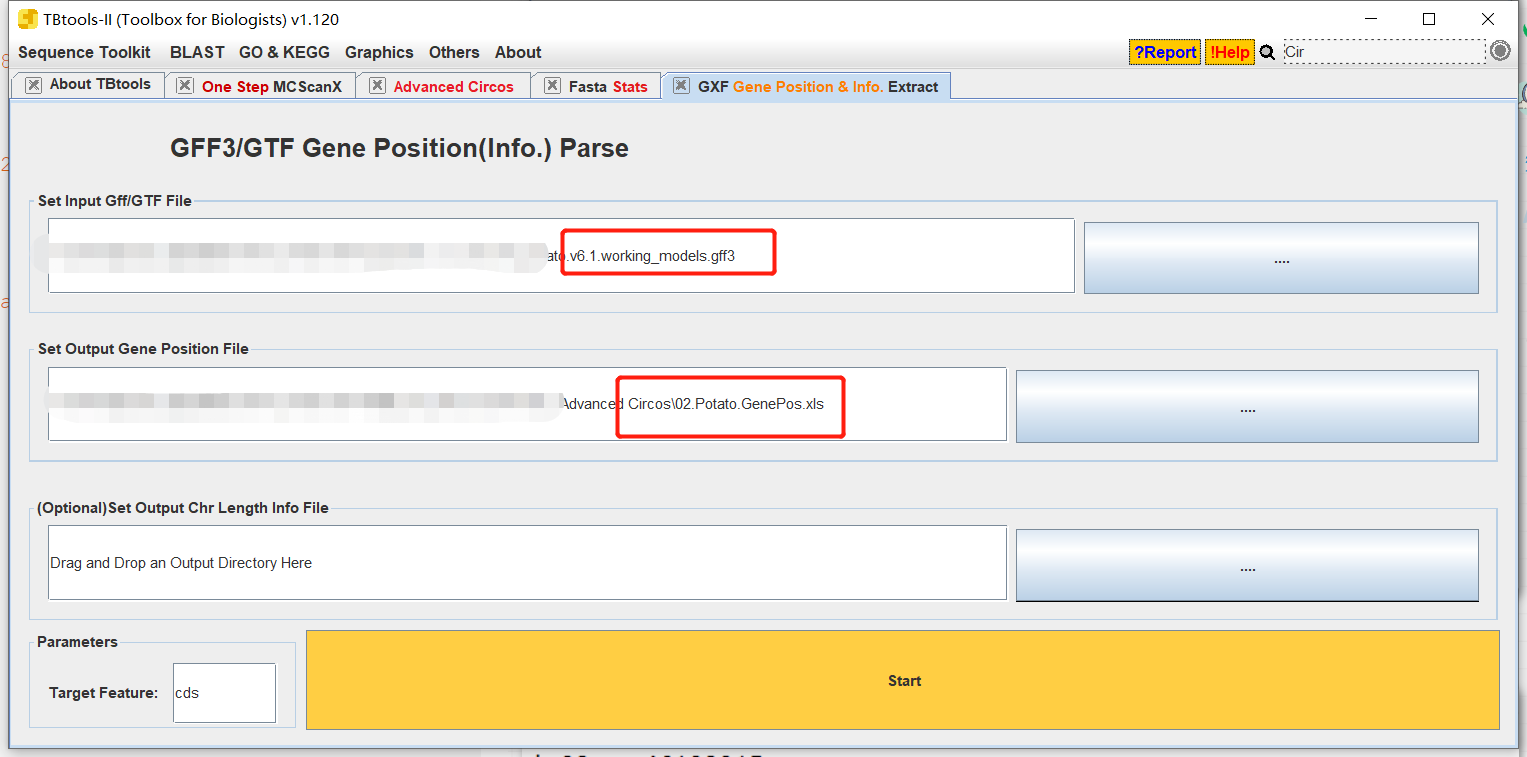Click the GFF3/GTF Gene Position(Info.) Parse heading
Screen dimensions: 1527x757
pyautogui.click(x=399, y=149)
